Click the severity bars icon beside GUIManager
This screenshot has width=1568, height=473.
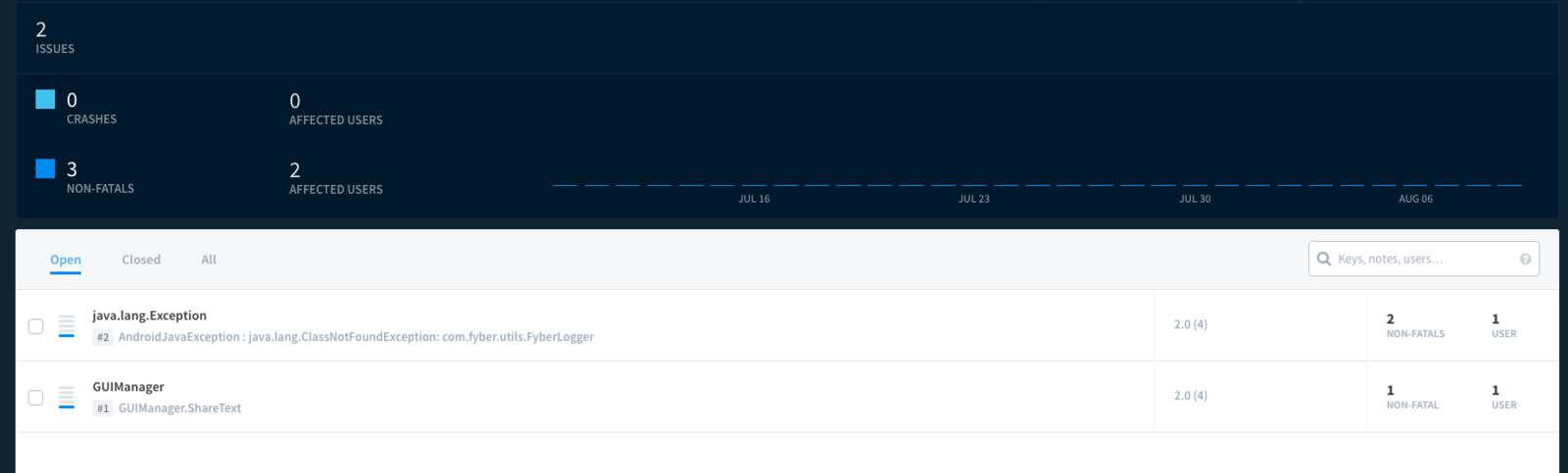(x=67, y=398)
